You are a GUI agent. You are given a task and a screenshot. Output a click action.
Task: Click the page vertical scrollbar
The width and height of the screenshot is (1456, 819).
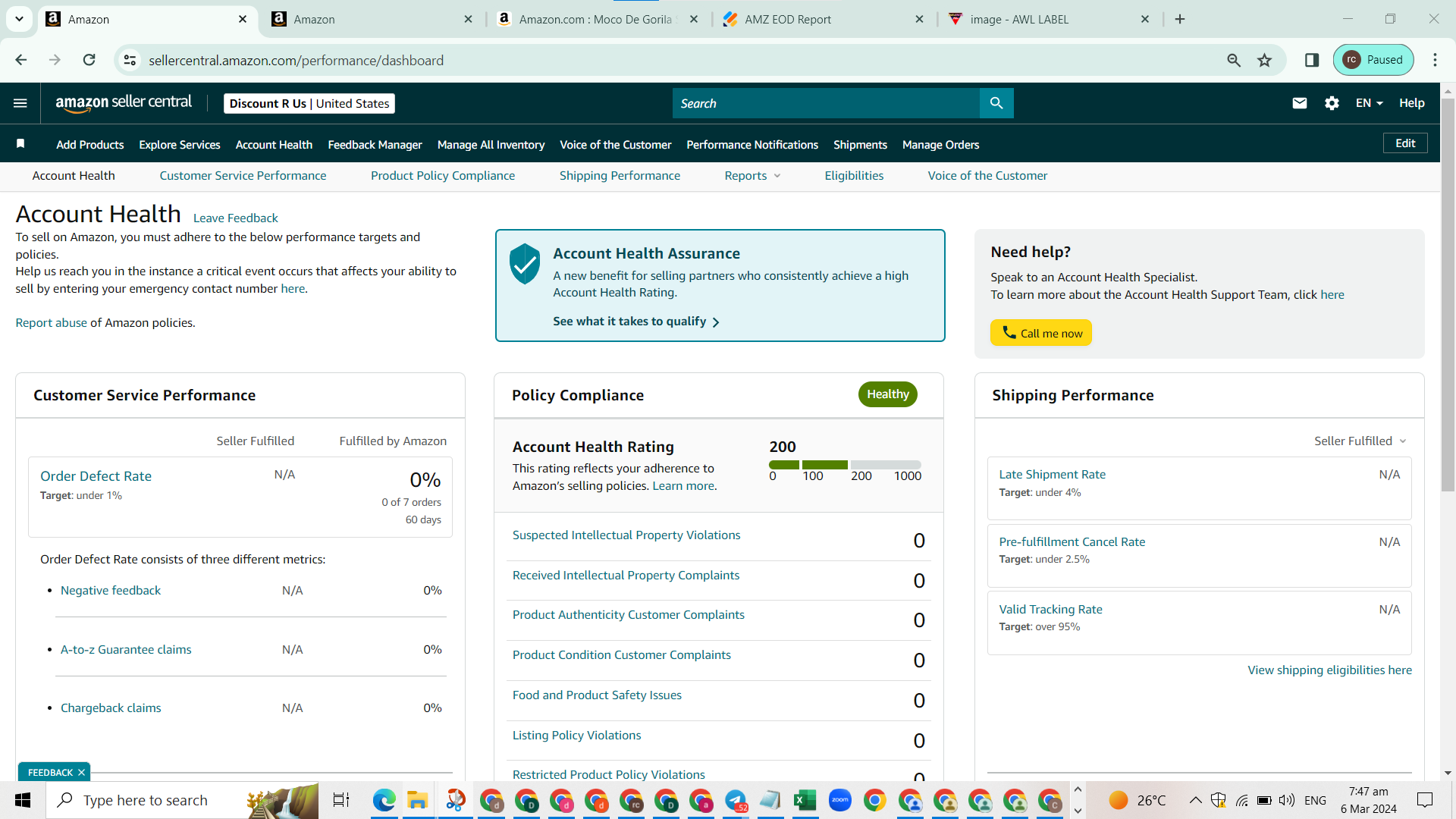1448,295
